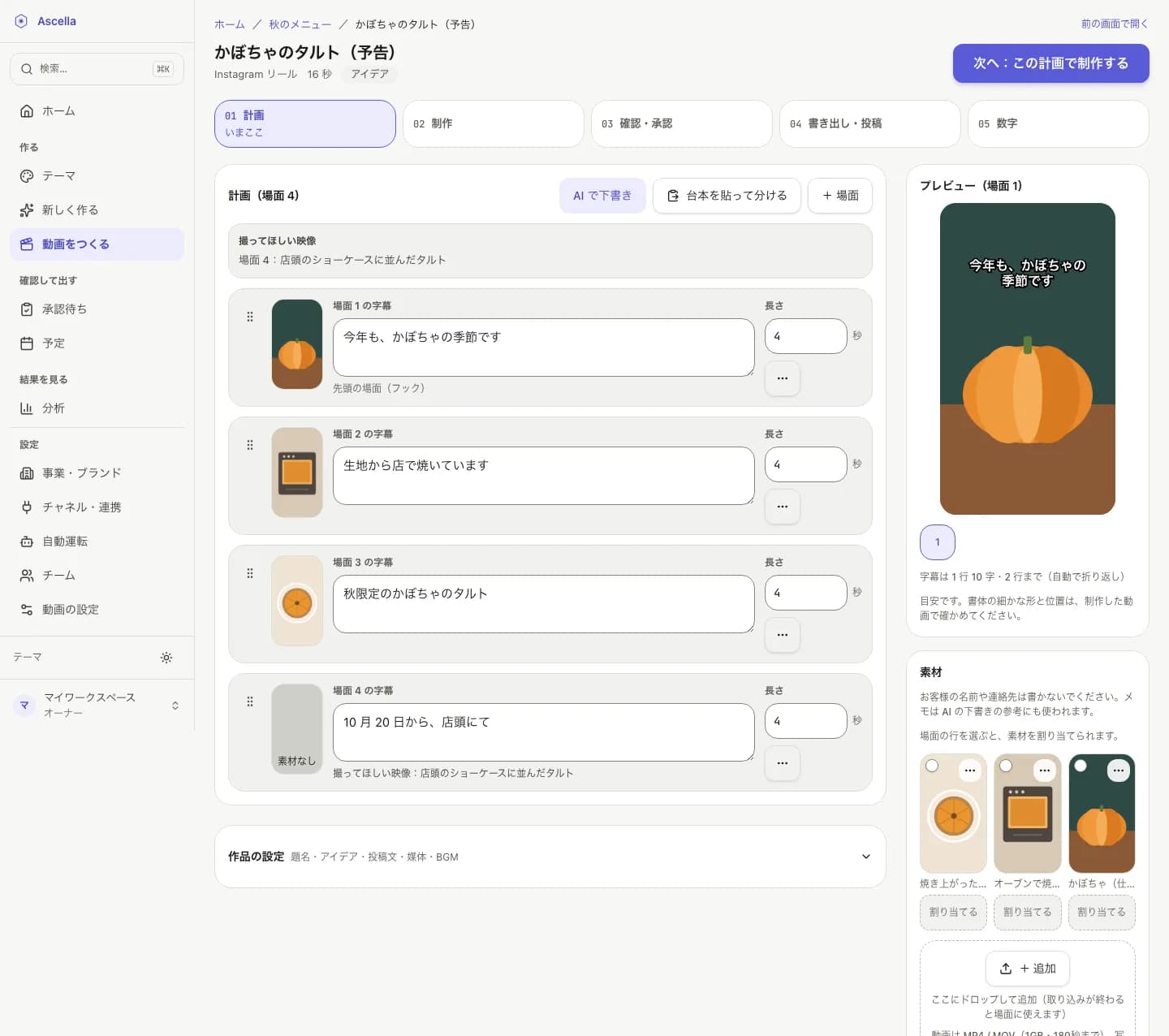
Task: Select the 焼き上がった asset circle checkbox
Action: click(x=932, y=766)
